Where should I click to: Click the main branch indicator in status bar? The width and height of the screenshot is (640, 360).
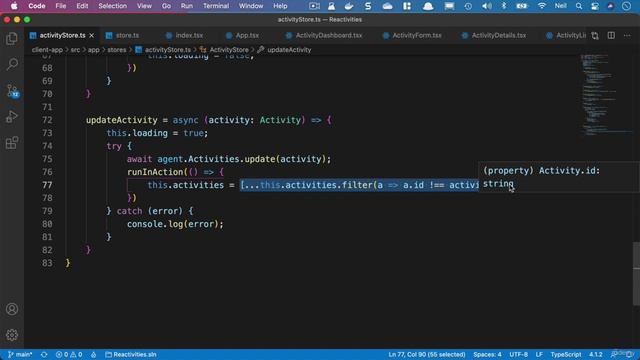tap(20, 354)
